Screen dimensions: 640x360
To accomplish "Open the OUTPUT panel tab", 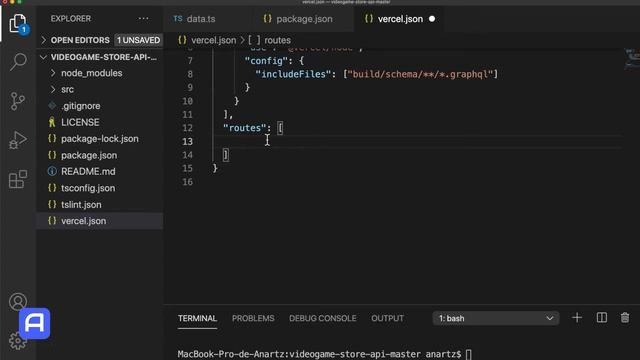I will click(387, 318).
